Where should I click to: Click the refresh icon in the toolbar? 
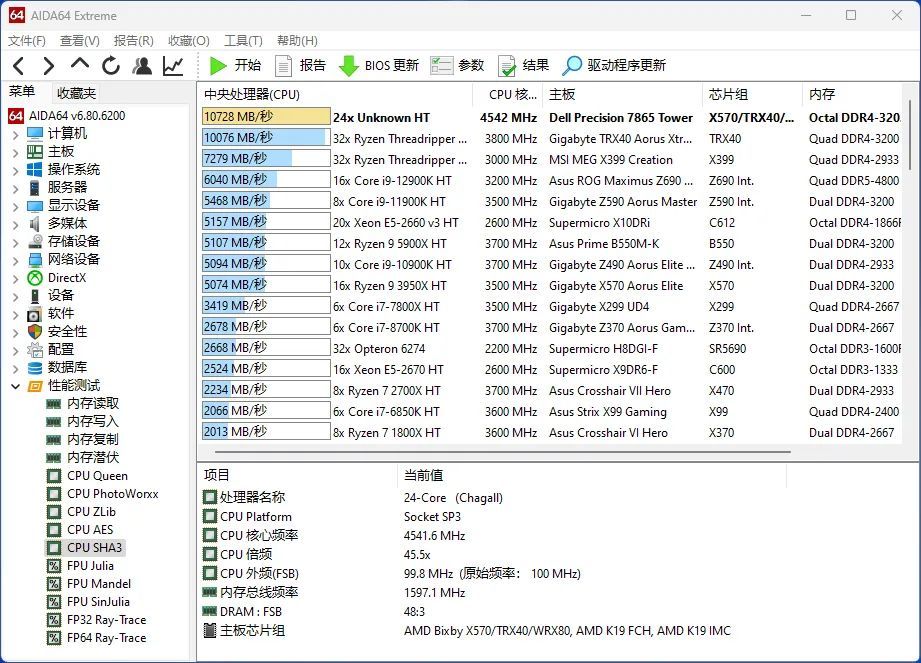click(110, 66)
